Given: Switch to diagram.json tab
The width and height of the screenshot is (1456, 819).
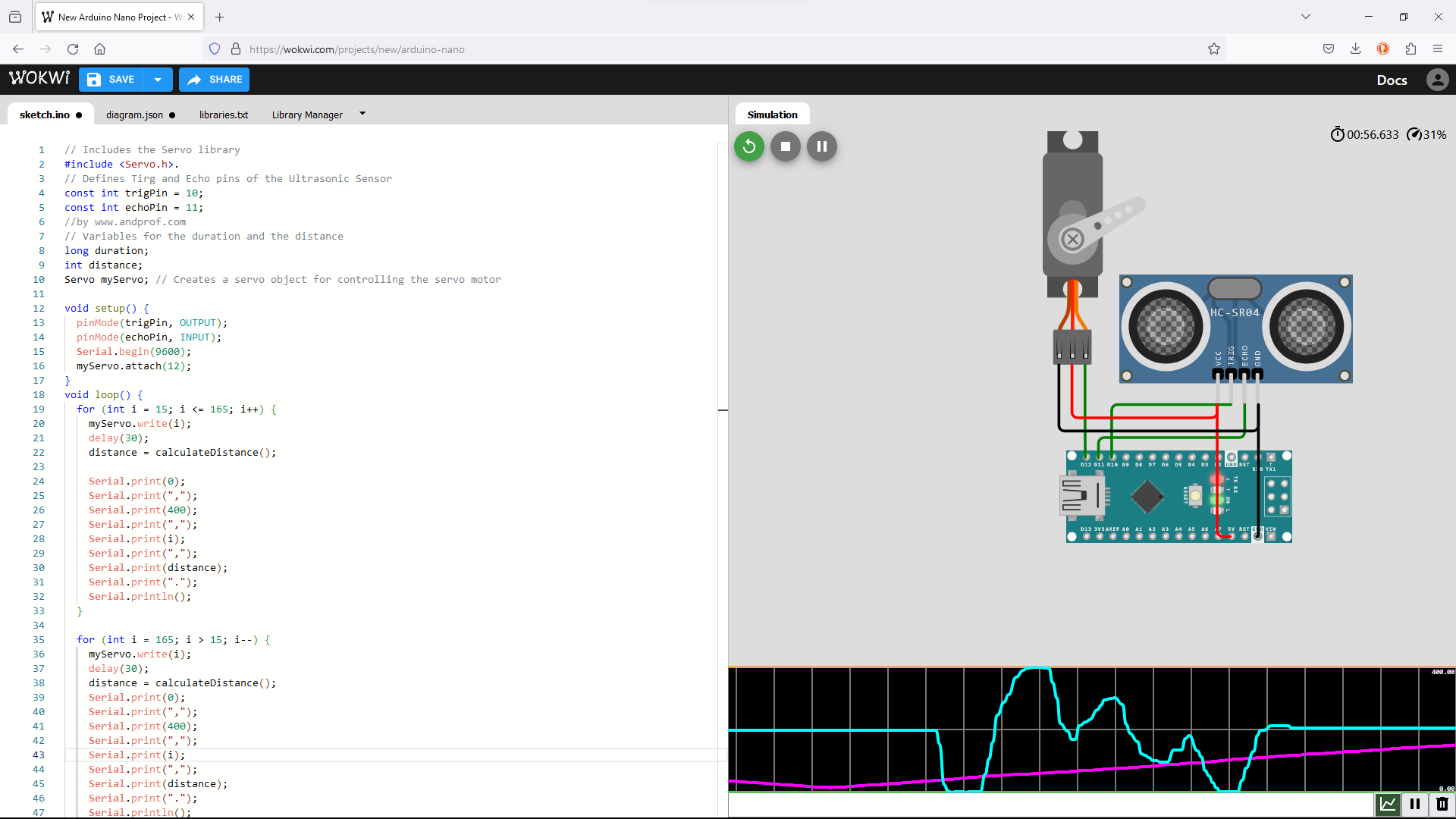Looking at the screenshot, I should [x=140, y=115].
